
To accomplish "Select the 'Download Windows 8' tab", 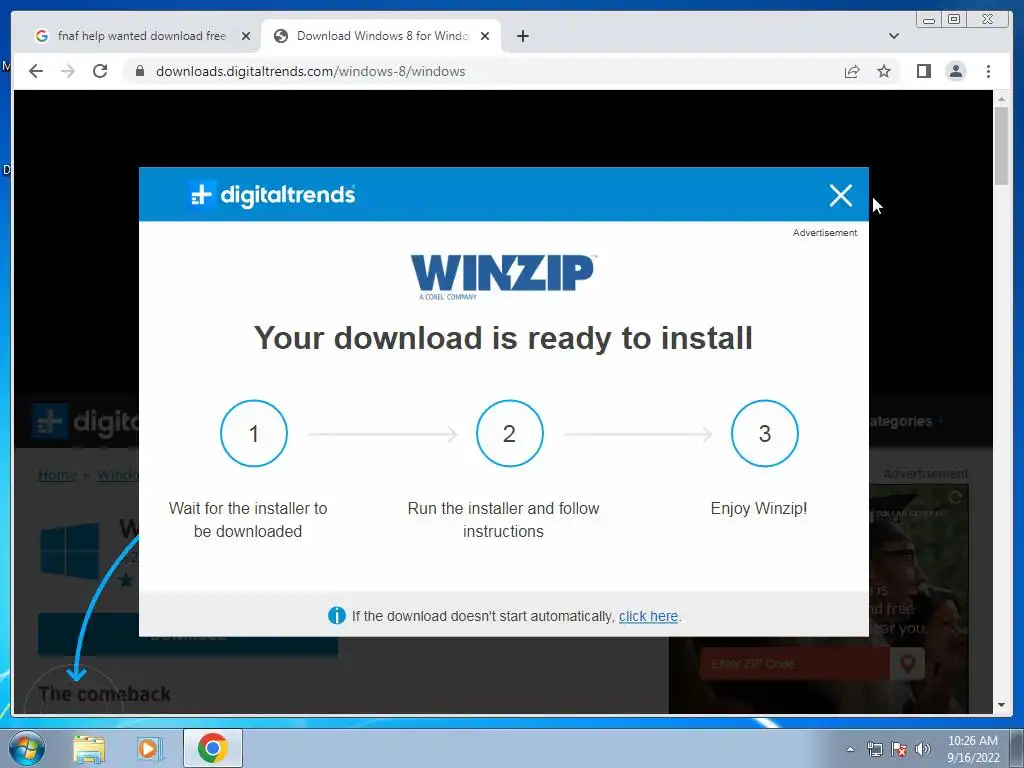I will (x=383, y=36).
